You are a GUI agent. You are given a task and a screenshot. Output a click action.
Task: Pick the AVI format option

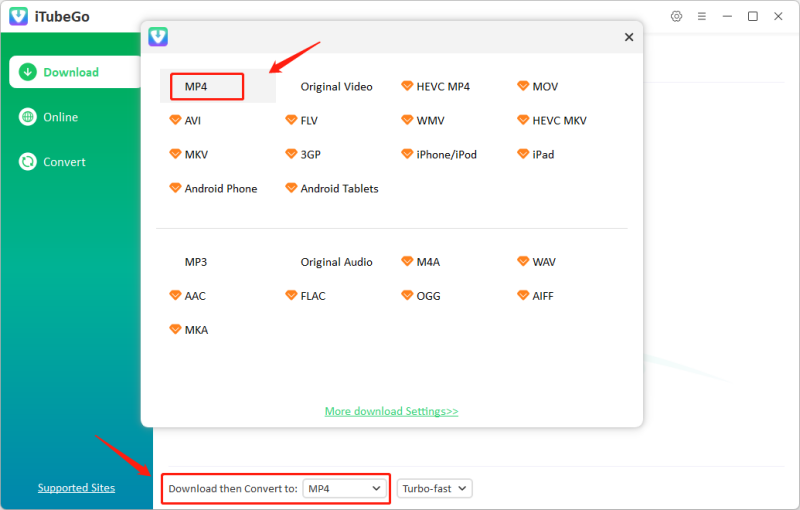click(x=192, y=121)
